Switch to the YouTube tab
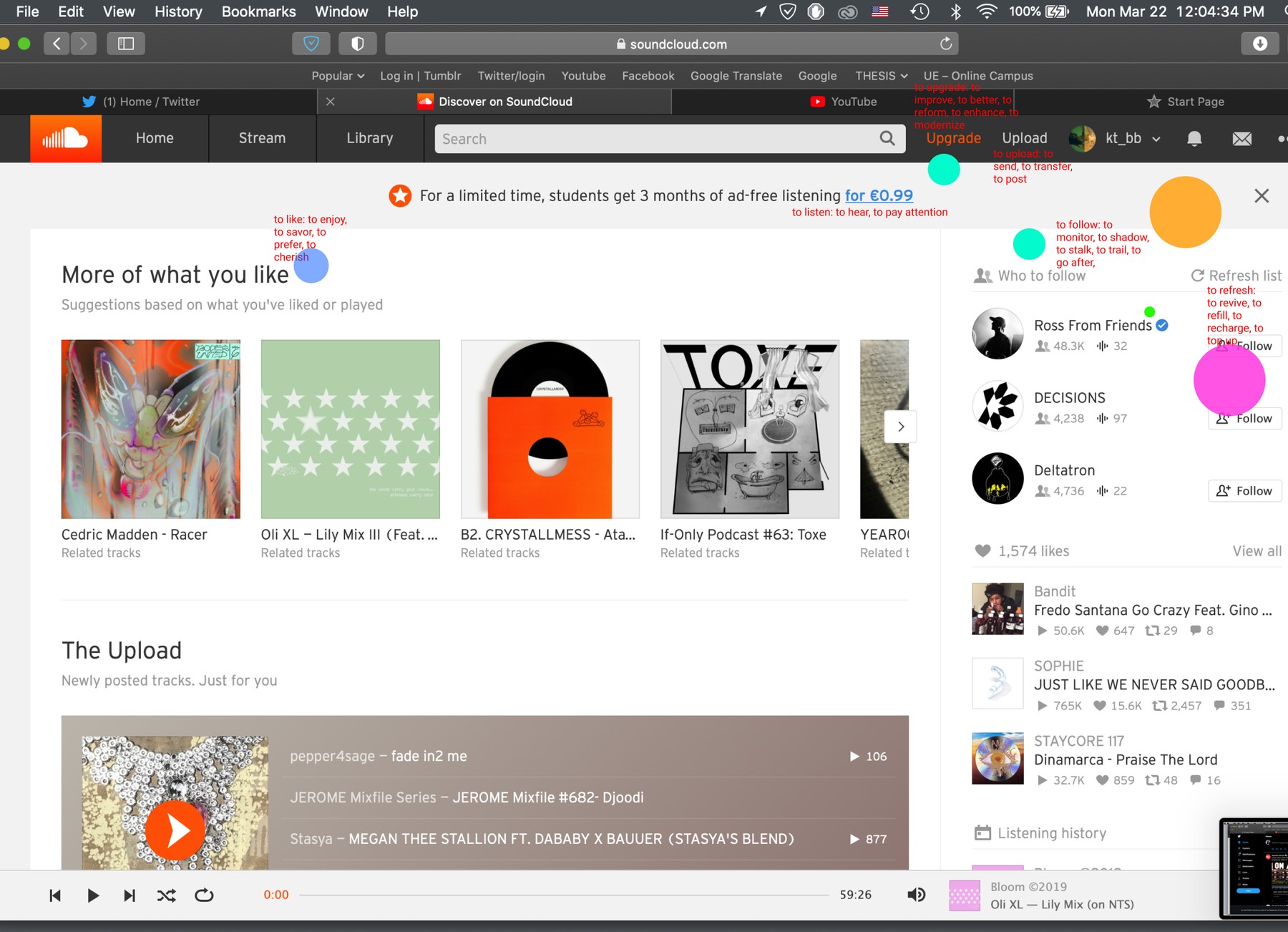 843,102
